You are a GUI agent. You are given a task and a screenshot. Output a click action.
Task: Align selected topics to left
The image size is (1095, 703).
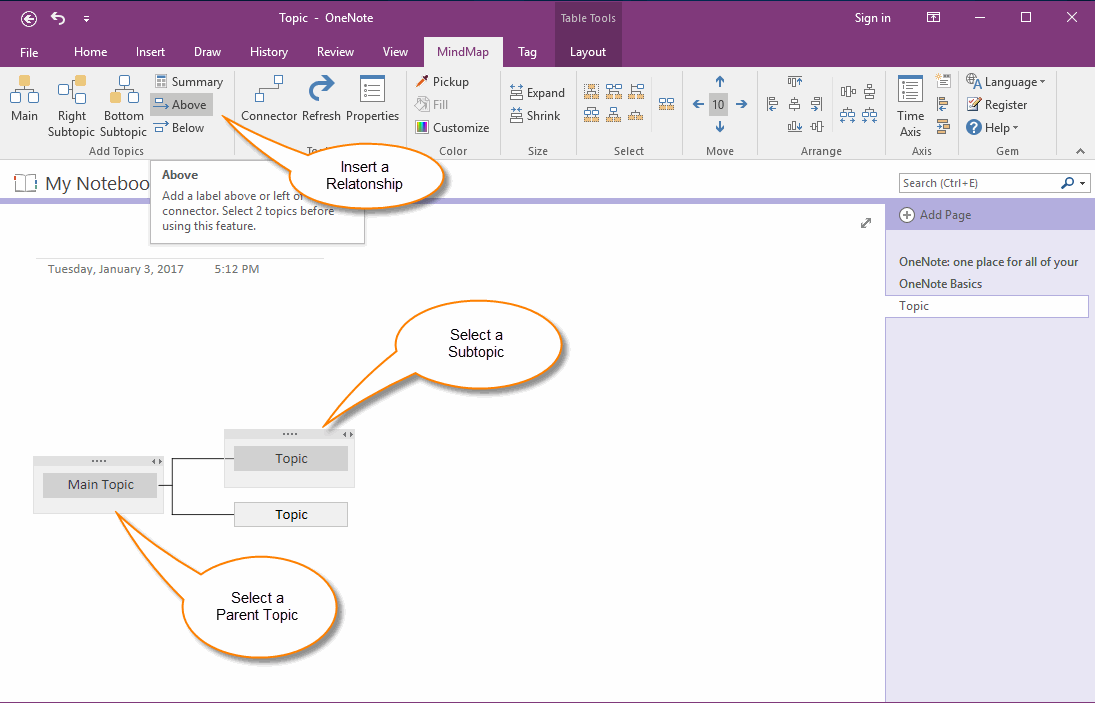[772, 105]
